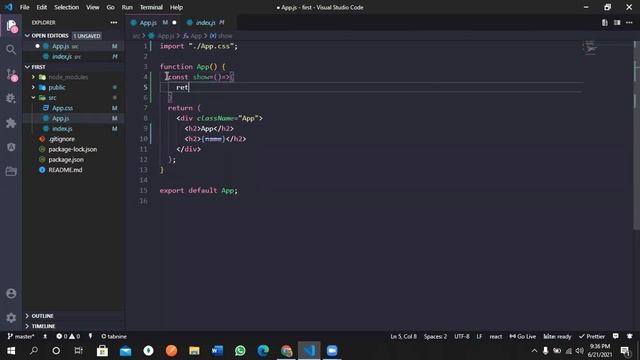640x360 pixels.
Task: Open the Run and Debug view
Action: 11,98
